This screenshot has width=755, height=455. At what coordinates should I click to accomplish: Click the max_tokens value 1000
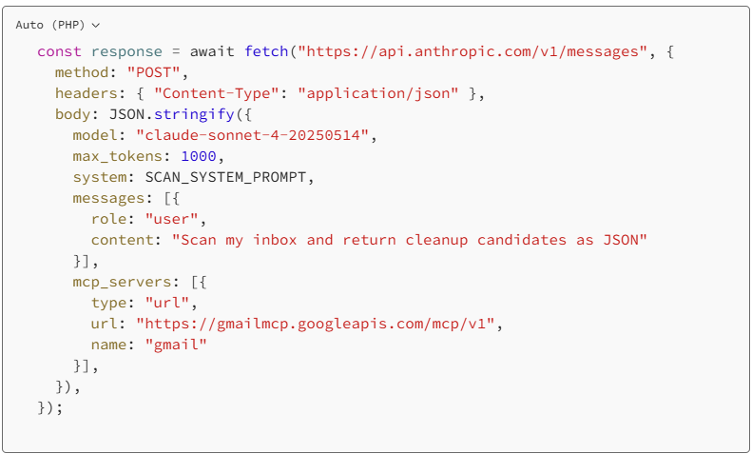(x=198, y=156)
